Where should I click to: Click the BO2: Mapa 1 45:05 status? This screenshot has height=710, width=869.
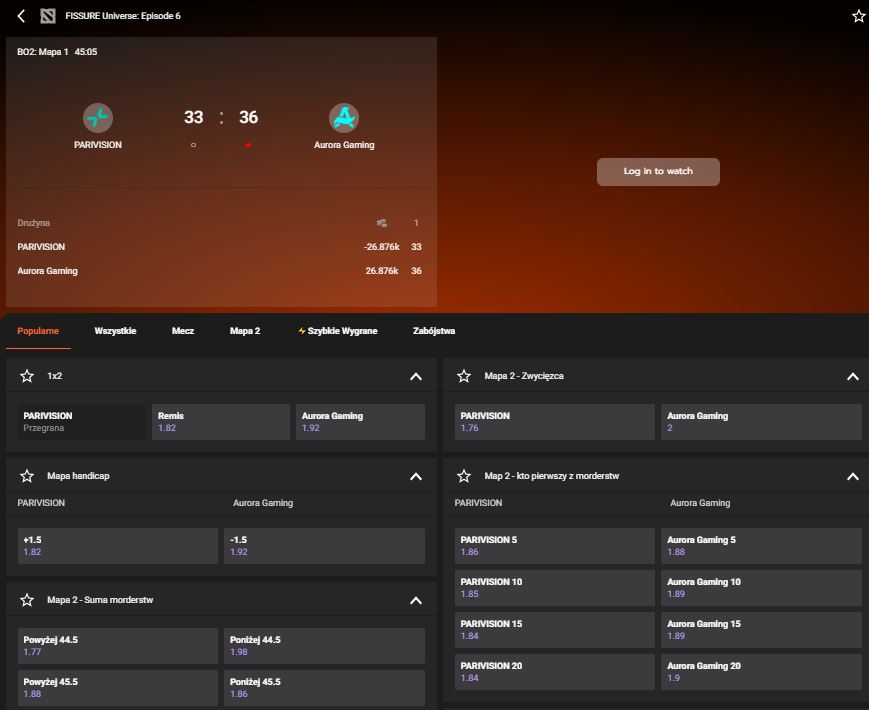click(57, 52)
